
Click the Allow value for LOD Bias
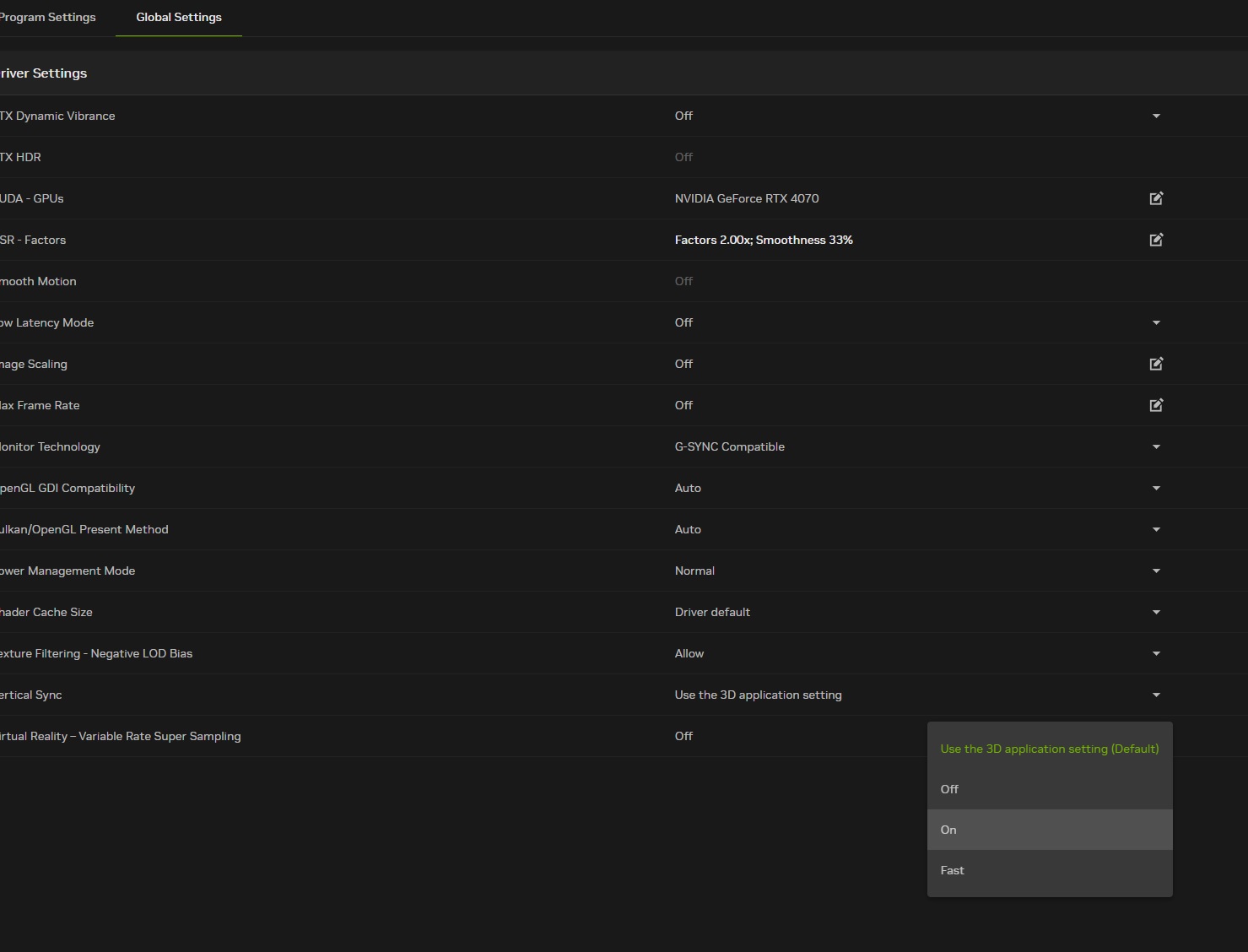tap(689, 653)
